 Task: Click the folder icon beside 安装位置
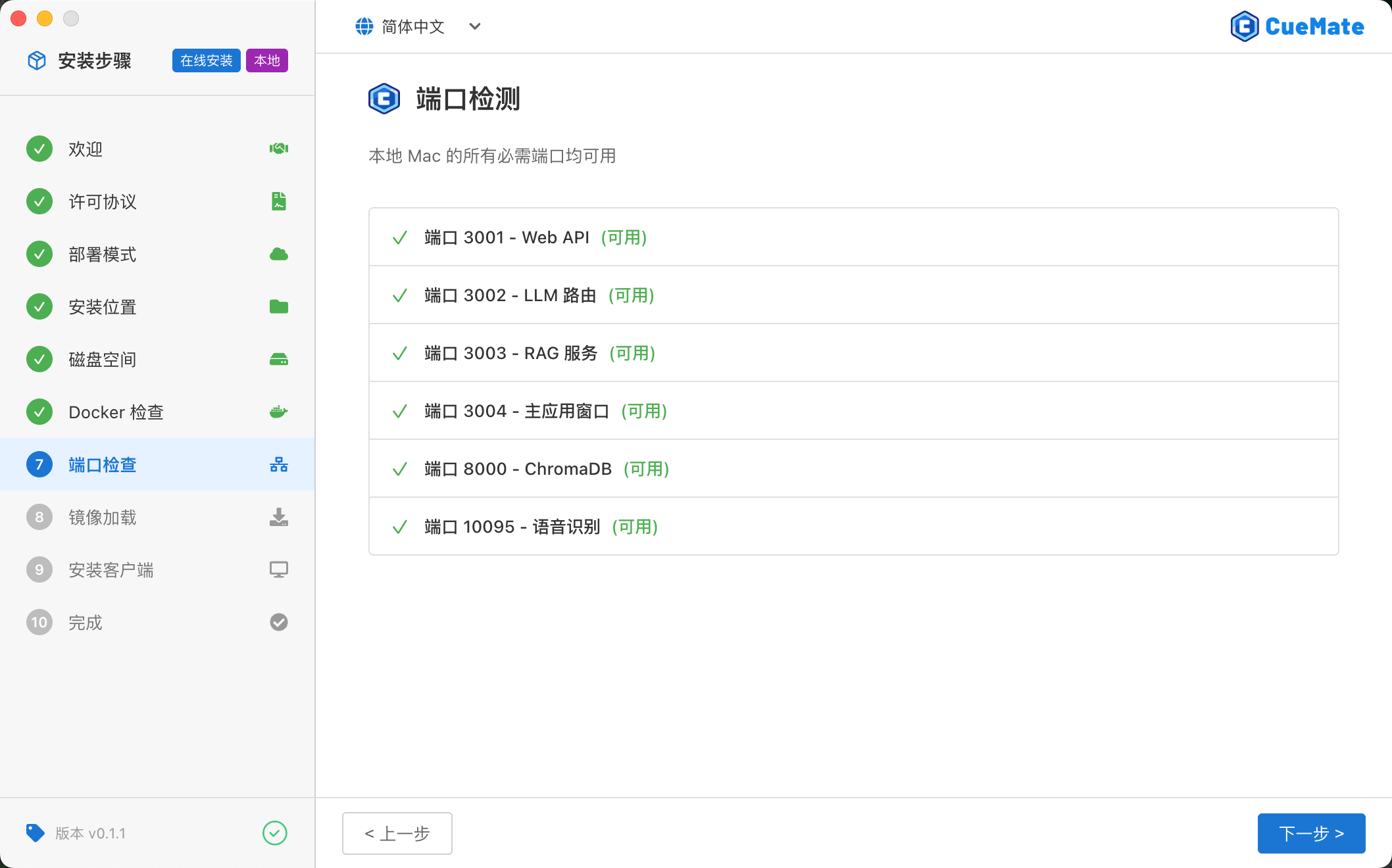(x=278, y=306)
